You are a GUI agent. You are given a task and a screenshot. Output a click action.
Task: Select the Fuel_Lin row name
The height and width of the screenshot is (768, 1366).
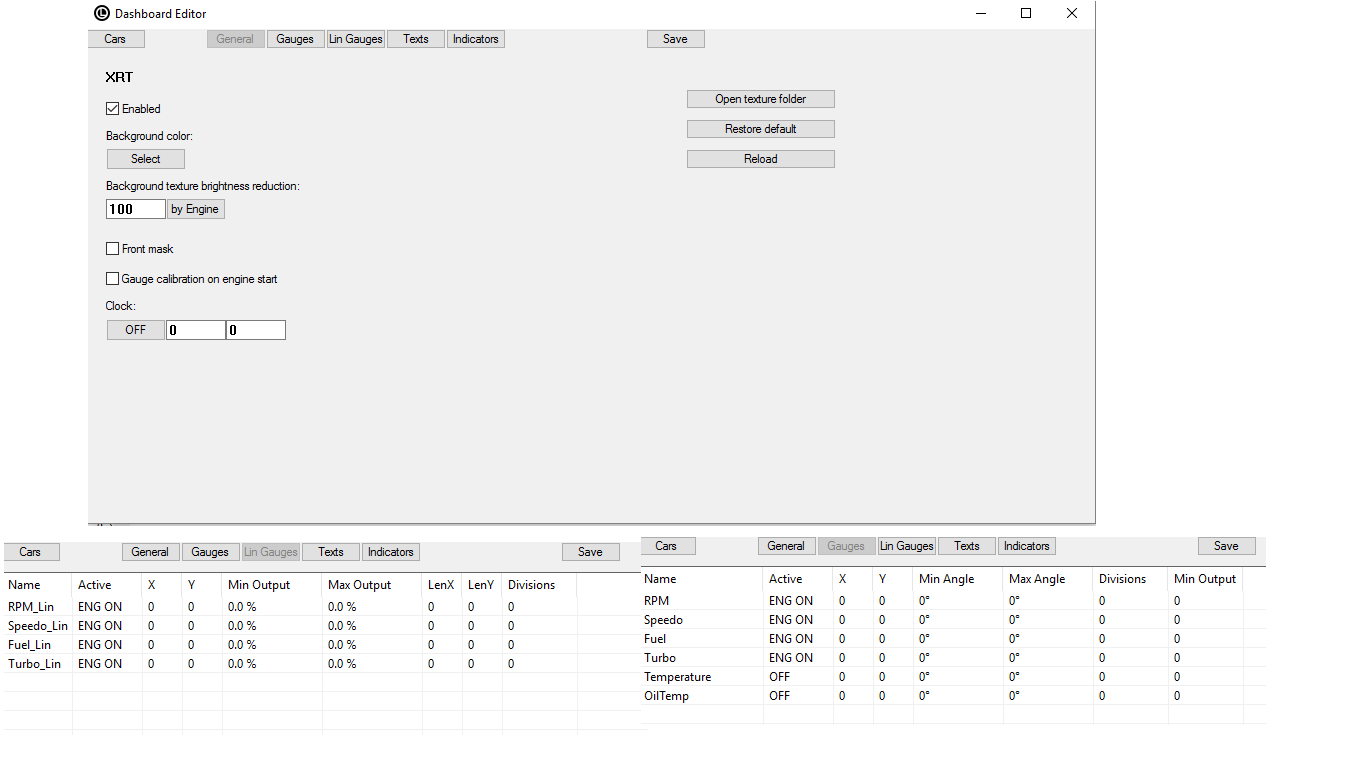(29, 645)
